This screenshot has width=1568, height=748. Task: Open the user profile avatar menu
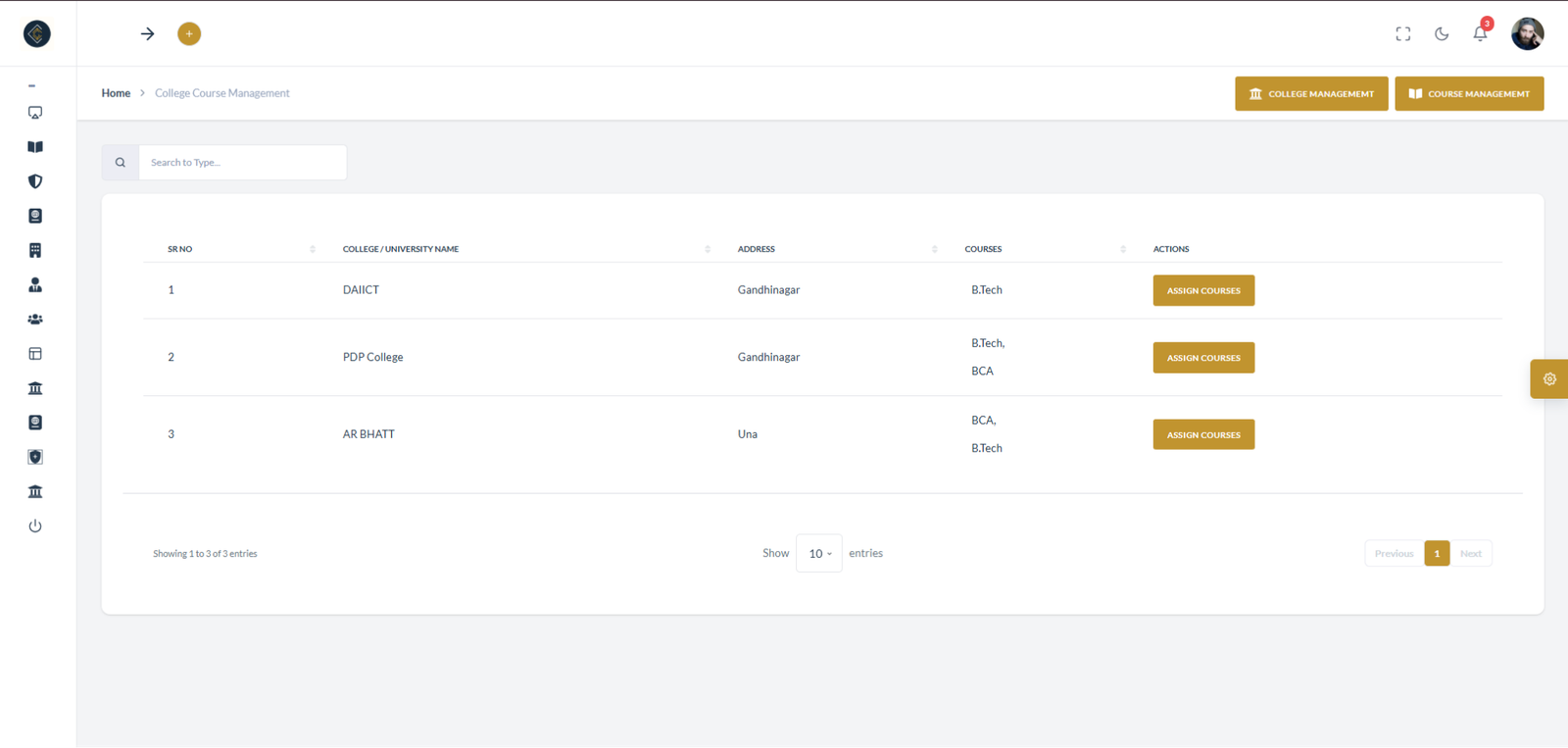click(1527, 34)
